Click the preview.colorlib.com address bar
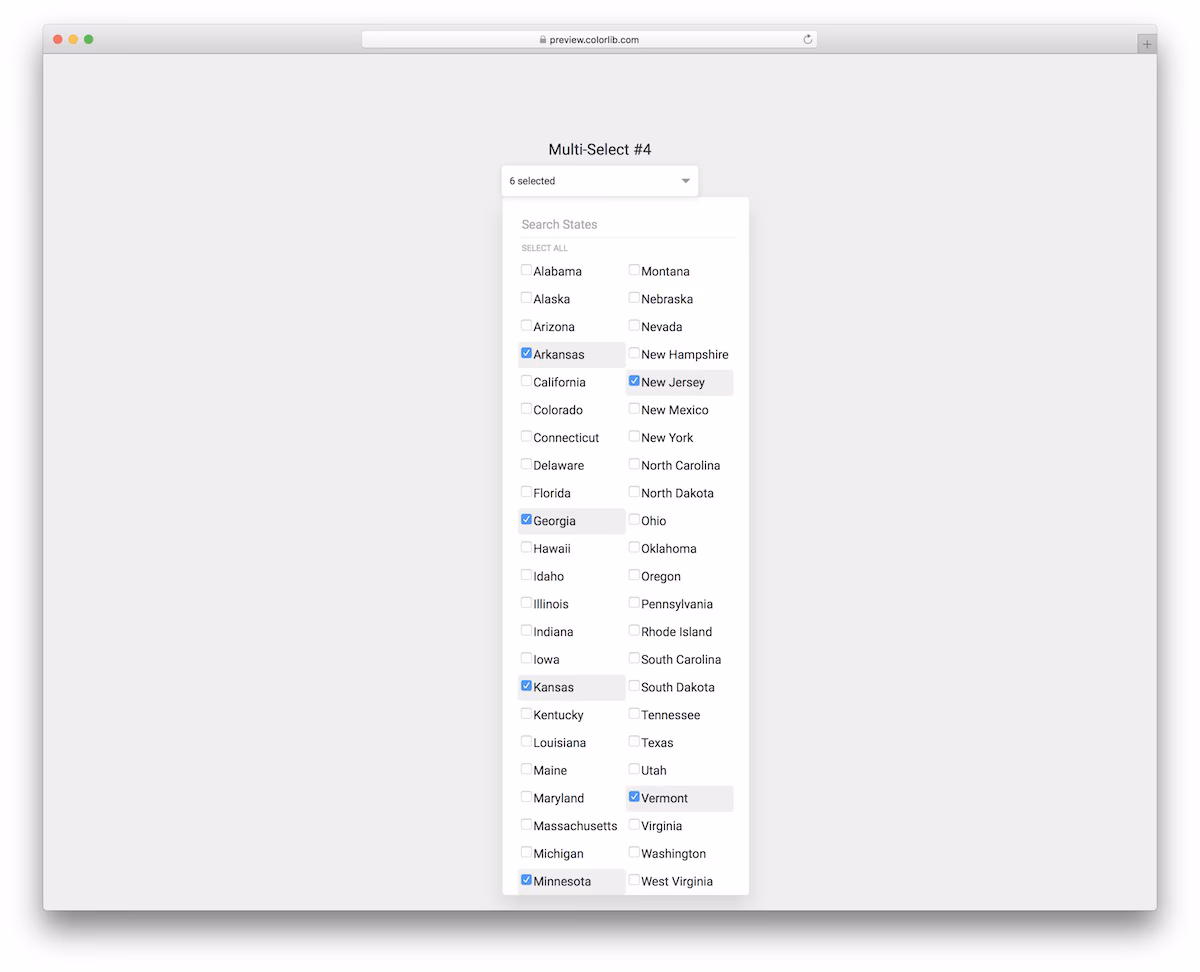The height and width of the screenshot is (972, 1200). point(590,40)
